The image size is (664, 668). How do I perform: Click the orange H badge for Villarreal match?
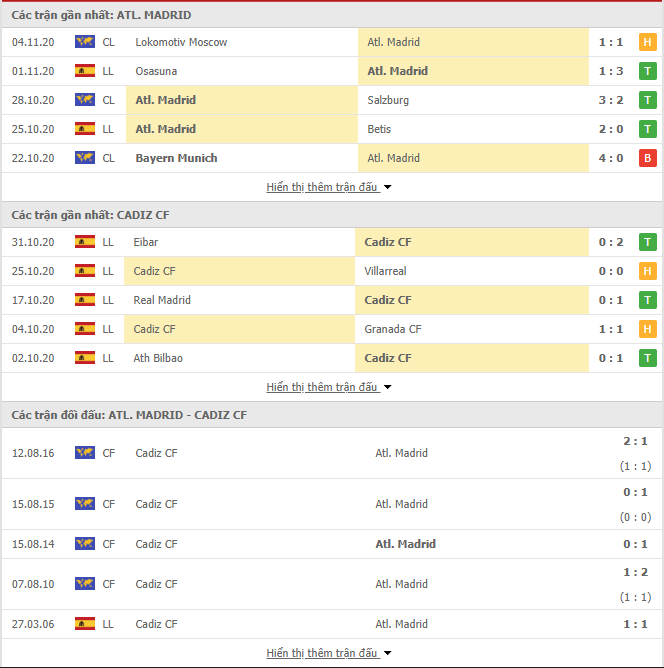click(x=647, y=271)
